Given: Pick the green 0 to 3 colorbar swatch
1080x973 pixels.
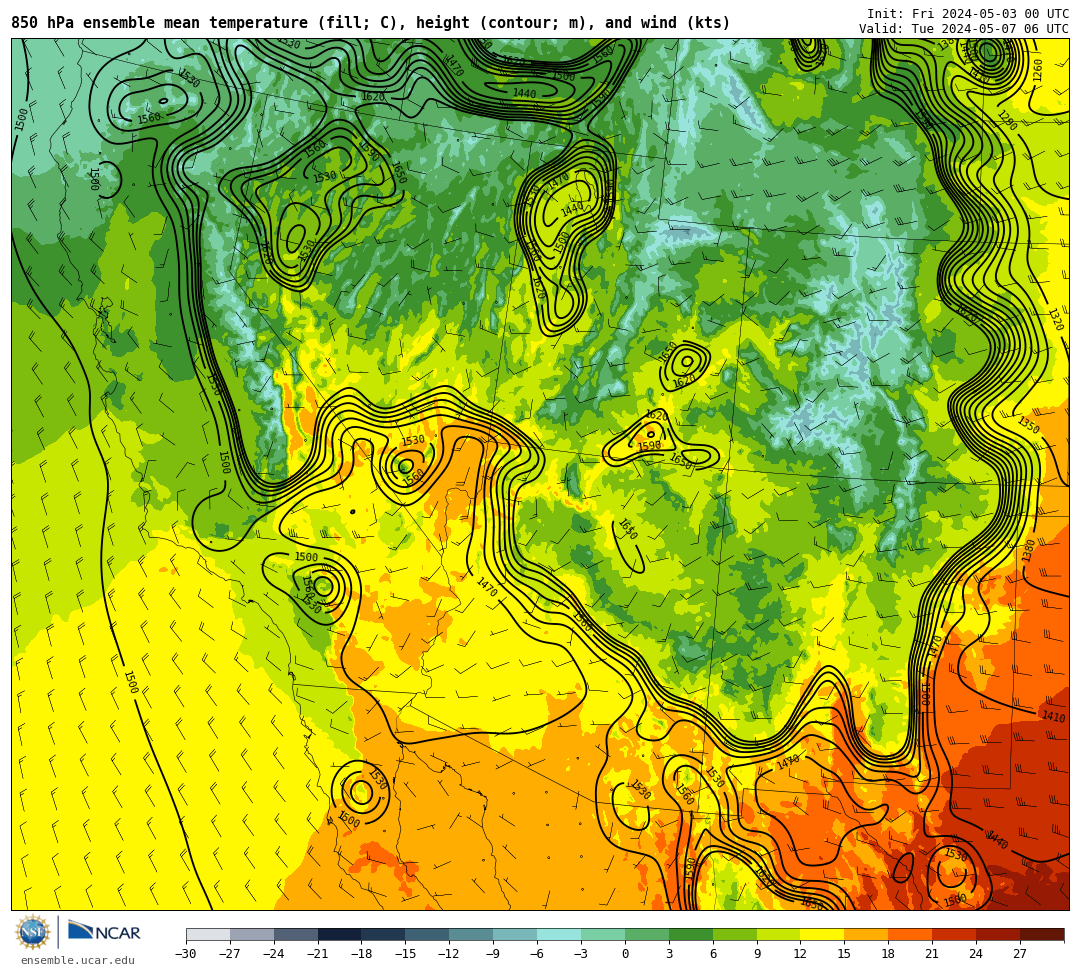Looking at the screenshot, I should [647, 934].
